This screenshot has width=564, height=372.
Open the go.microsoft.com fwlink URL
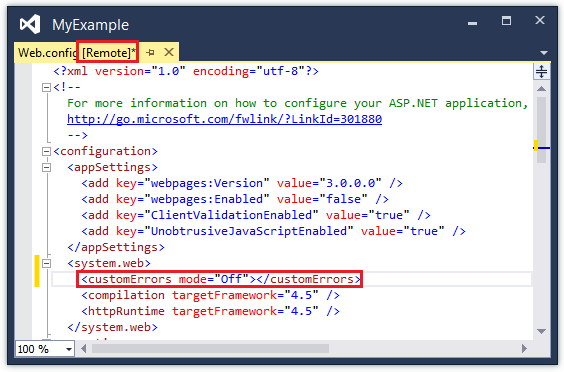point(224,119)
